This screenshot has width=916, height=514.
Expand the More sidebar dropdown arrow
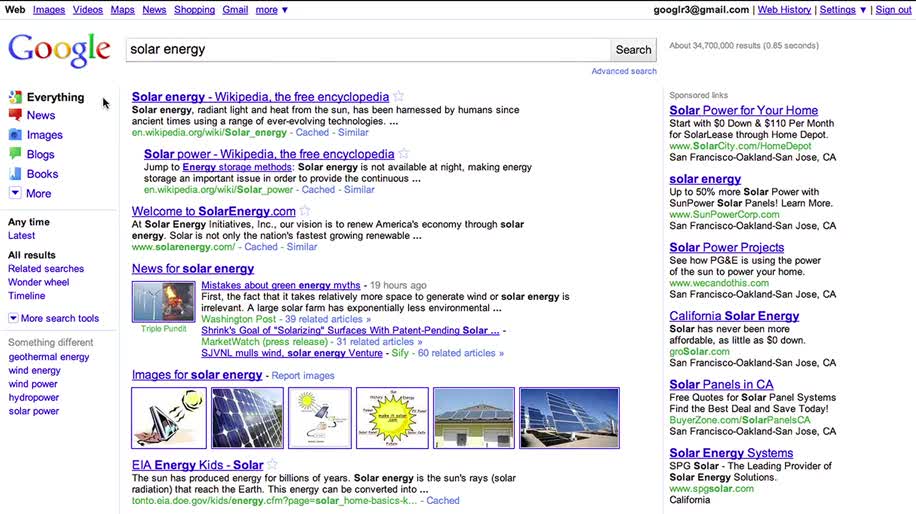coord(15,193)
